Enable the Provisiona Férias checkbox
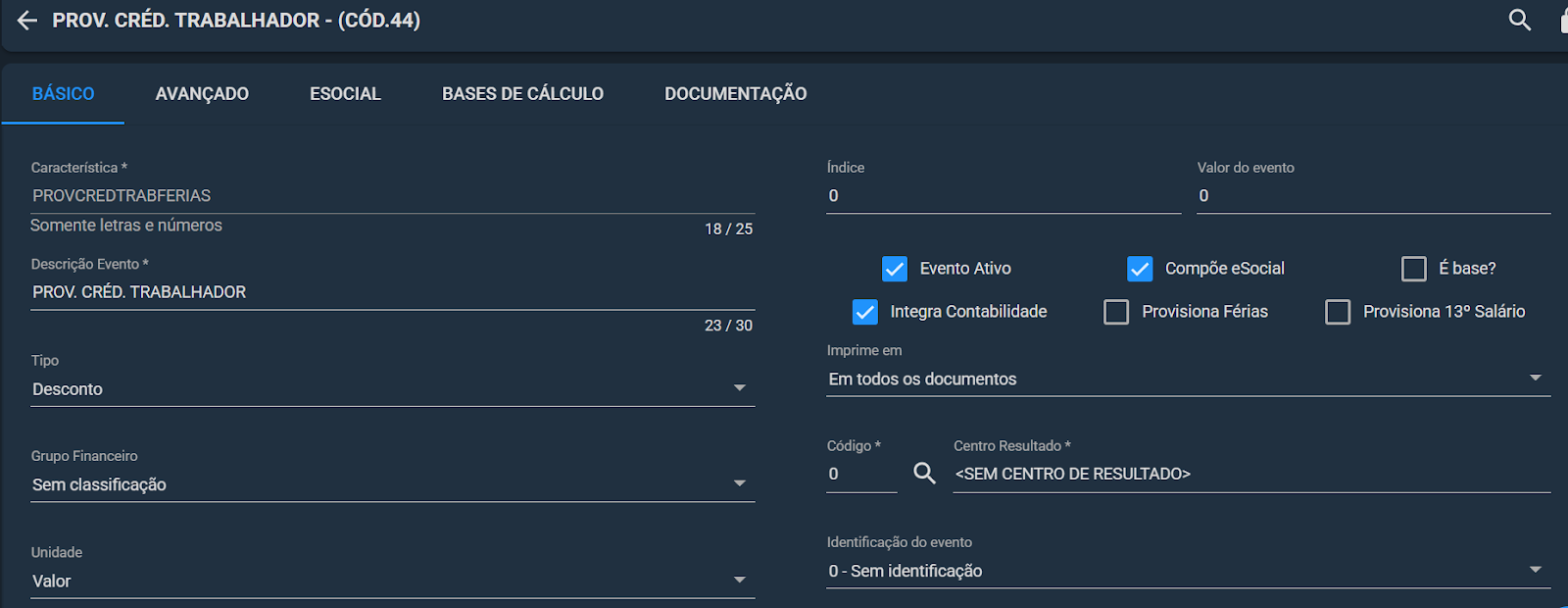1568x608 pixels. tap(1116, 312)
